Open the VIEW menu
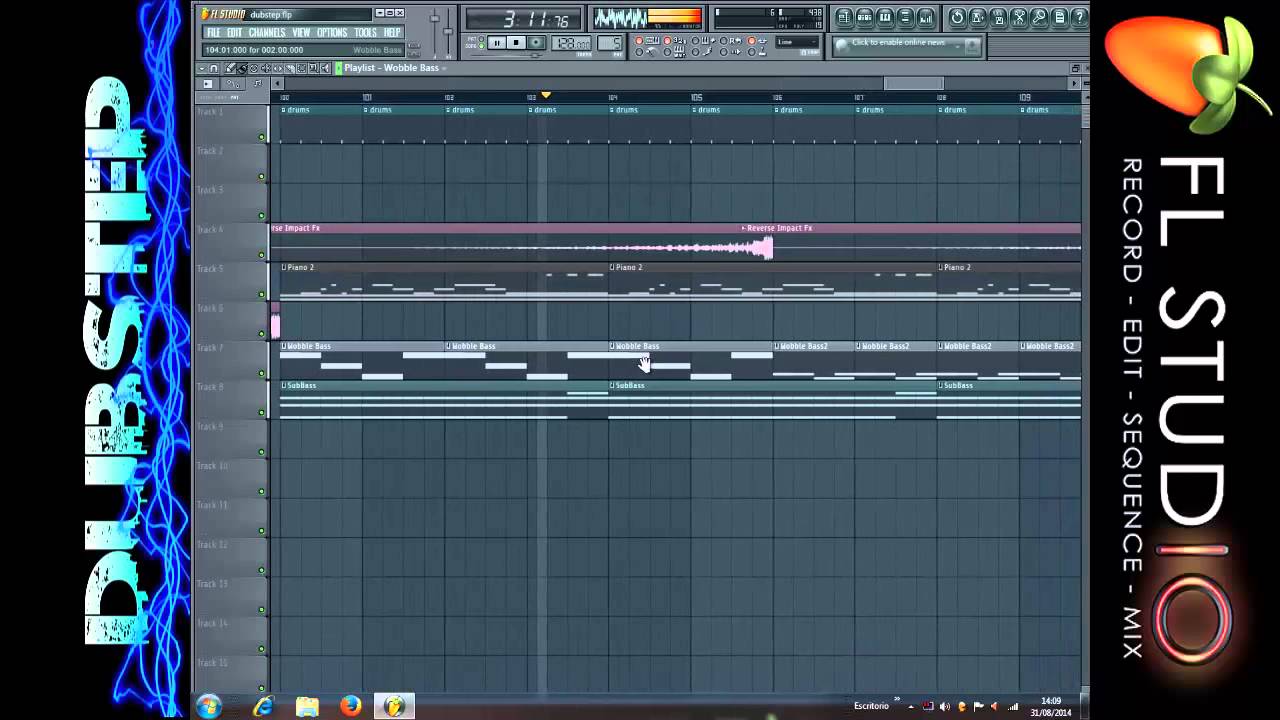Image resolution: width=1280 pixels, height=720 pixels. [x=301, y=32]
